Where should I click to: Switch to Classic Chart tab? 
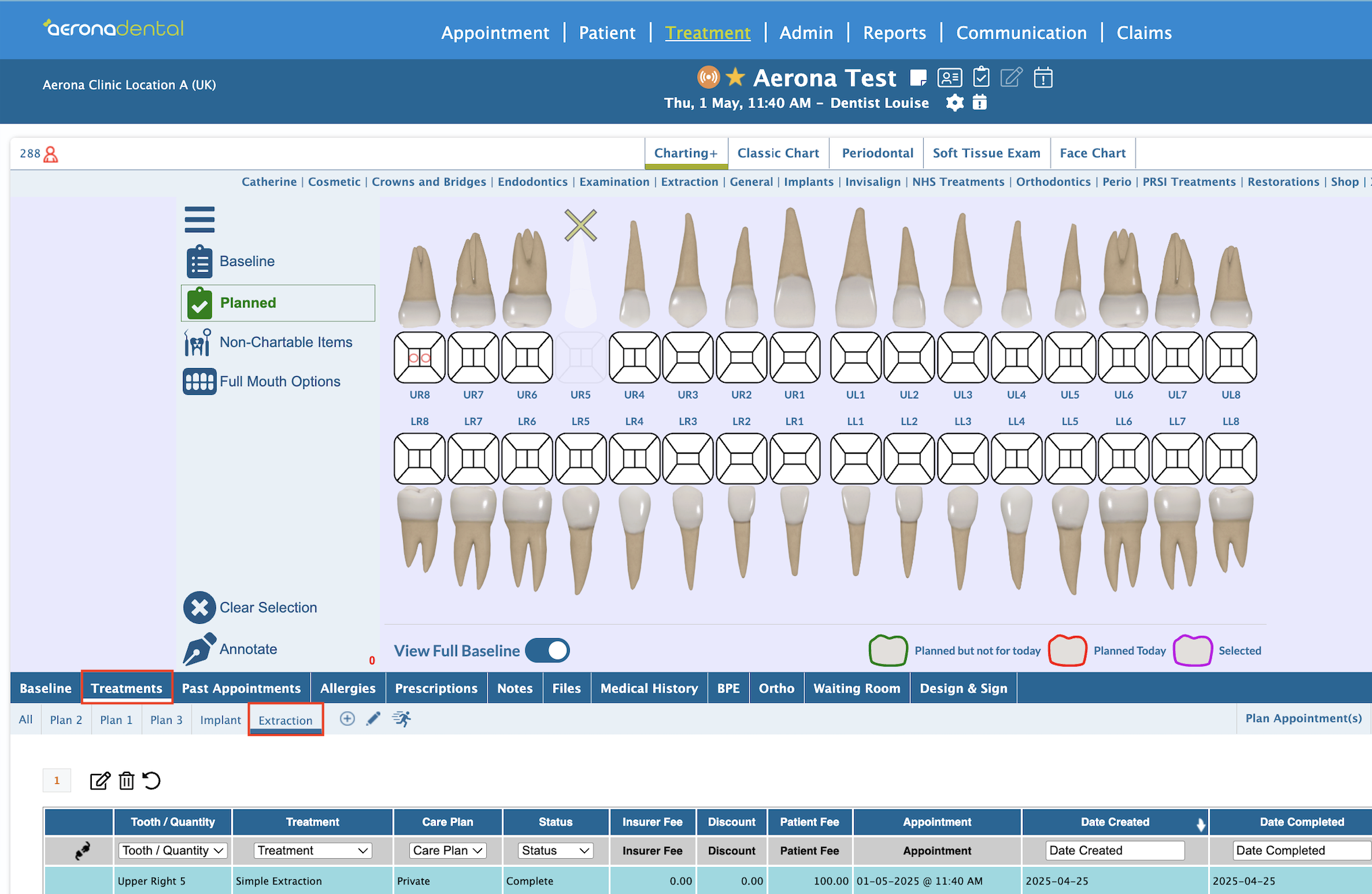coord(778,153)
